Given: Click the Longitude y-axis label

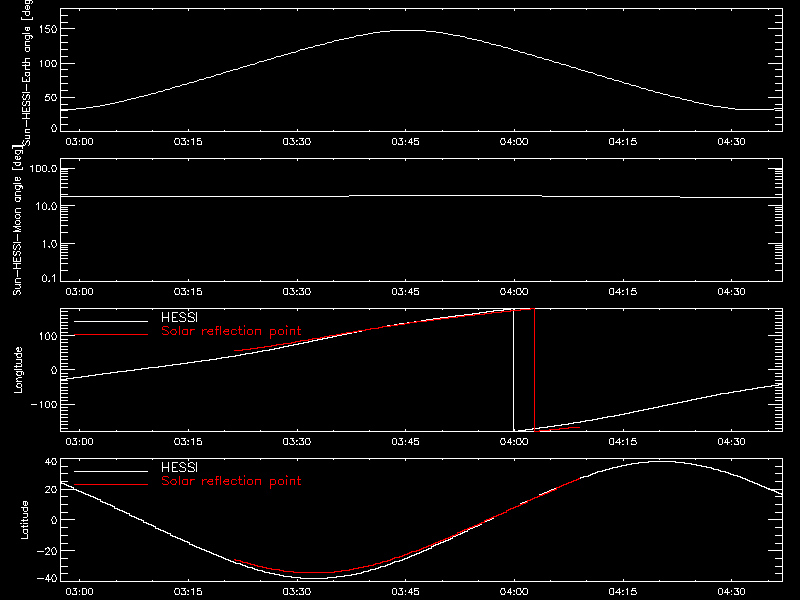Looking at the screenshot, I should (x=18, y=370).
